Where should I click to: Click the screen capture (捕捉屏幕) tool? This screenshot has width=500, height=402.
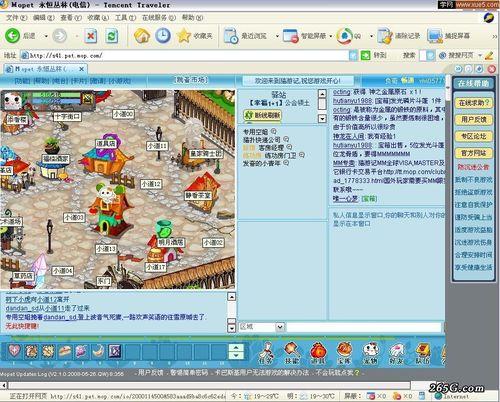click(449, 36)
